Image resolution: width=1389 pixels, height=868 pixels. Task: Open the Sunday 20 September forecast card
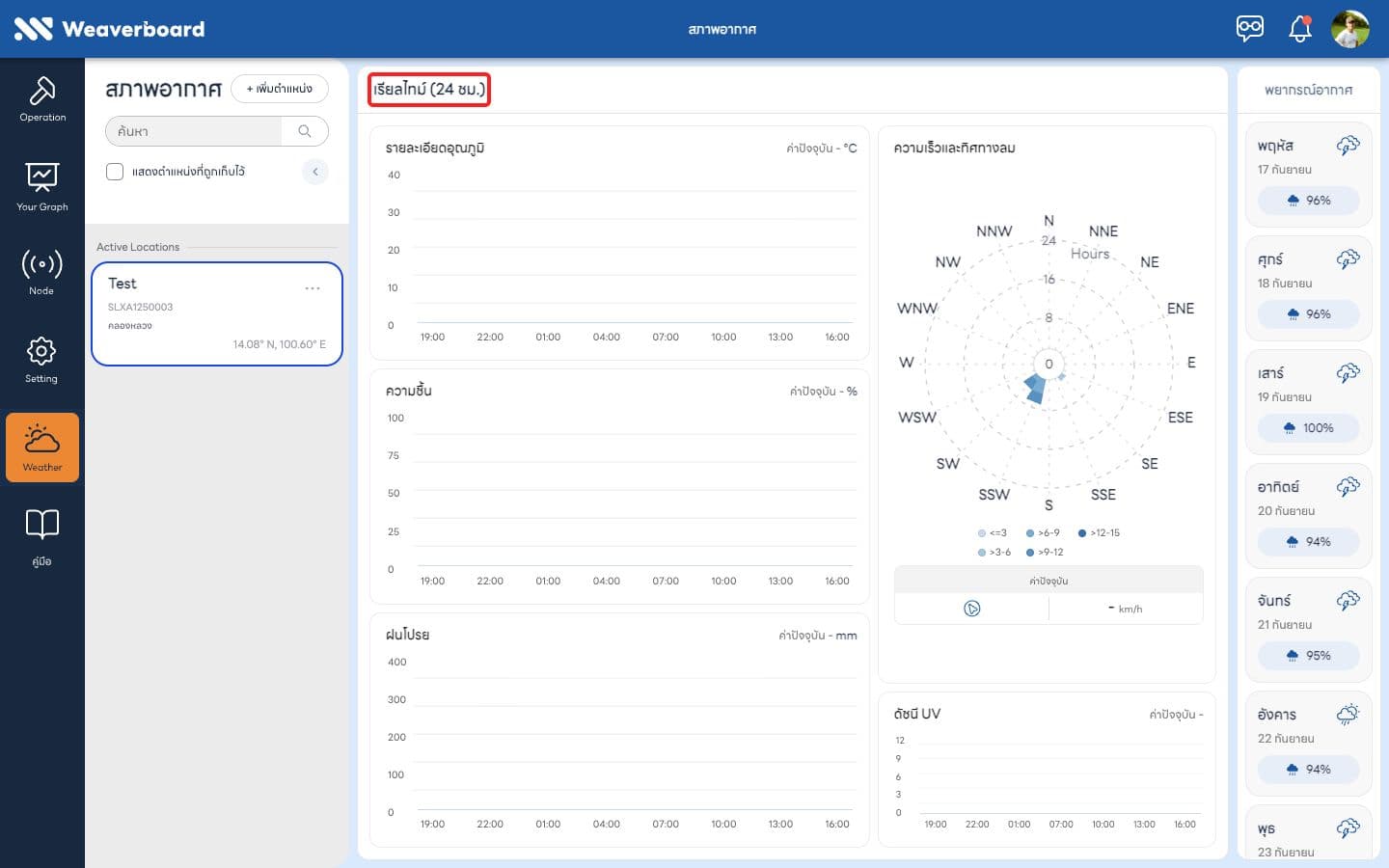(x=1308, y=516)
